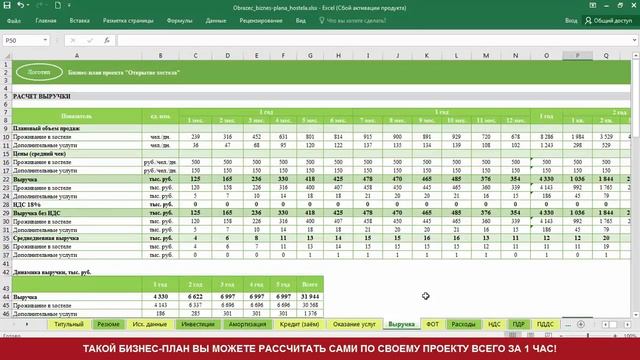Image resolution: width=640 pixels, height=360 pixels.
Task: Click inside the formula bar
Action: [x=373, y=40]
